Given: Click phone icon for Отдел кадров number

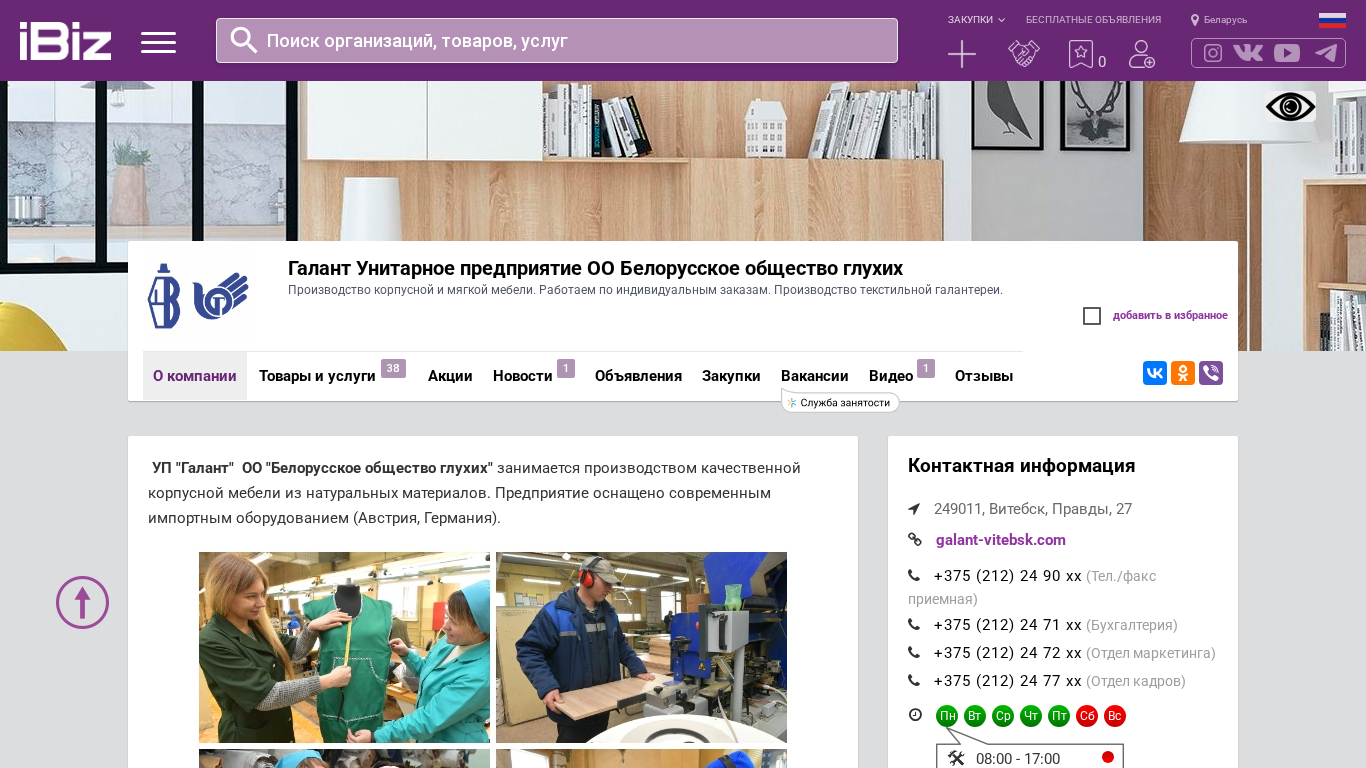Looking at the screenshot, I should pos(914,681).
